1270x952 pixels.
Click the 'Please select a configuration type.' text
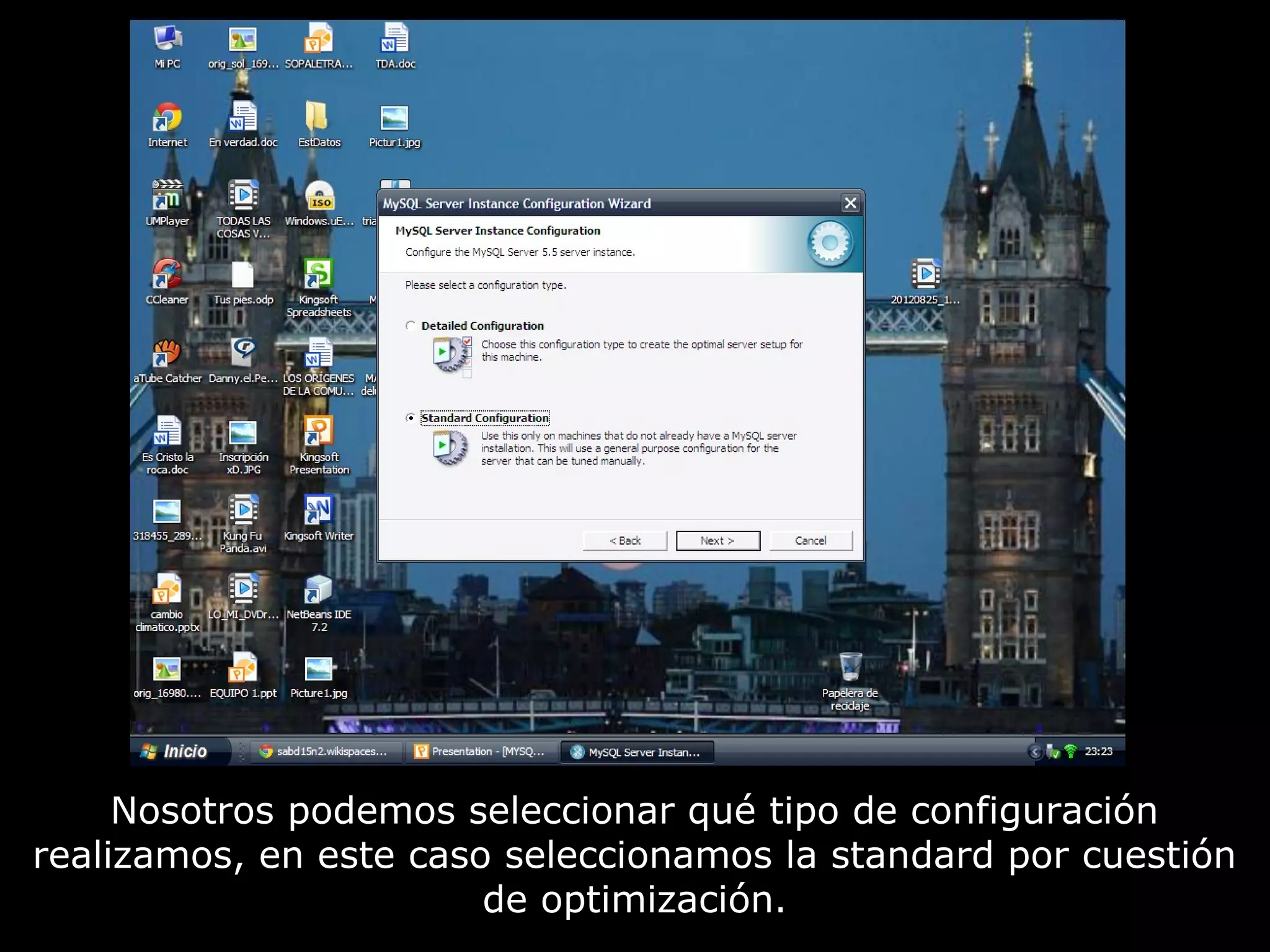(486, 285)
